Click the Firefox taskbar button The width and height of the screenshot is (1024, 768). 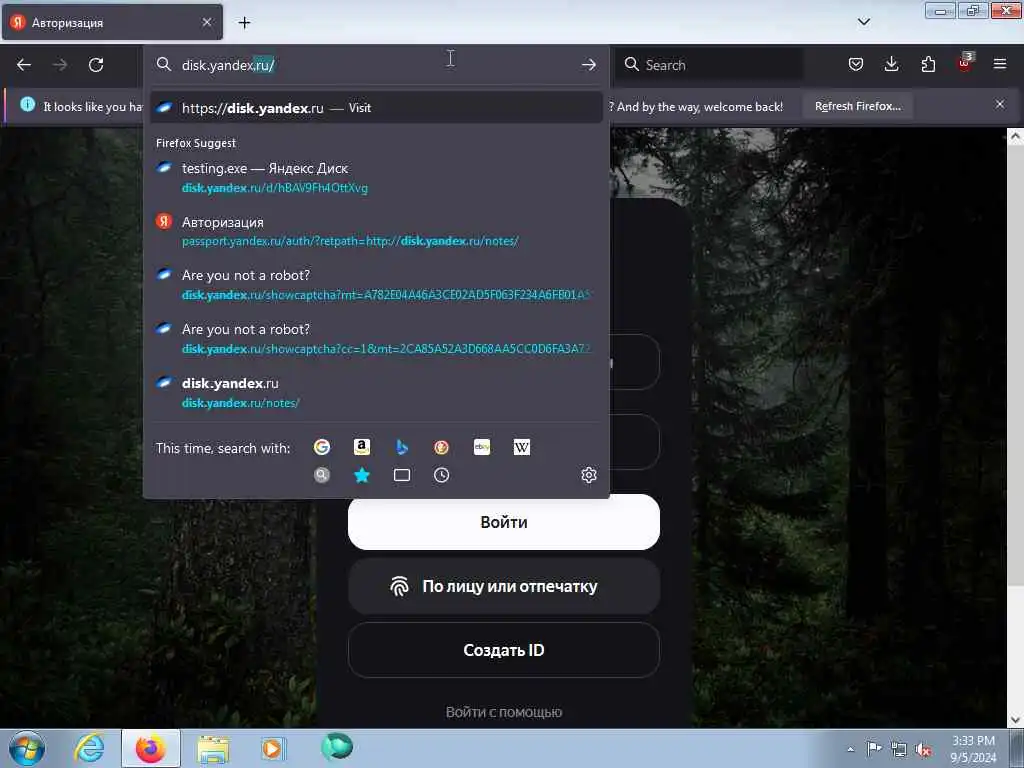[x=150, y=748]
